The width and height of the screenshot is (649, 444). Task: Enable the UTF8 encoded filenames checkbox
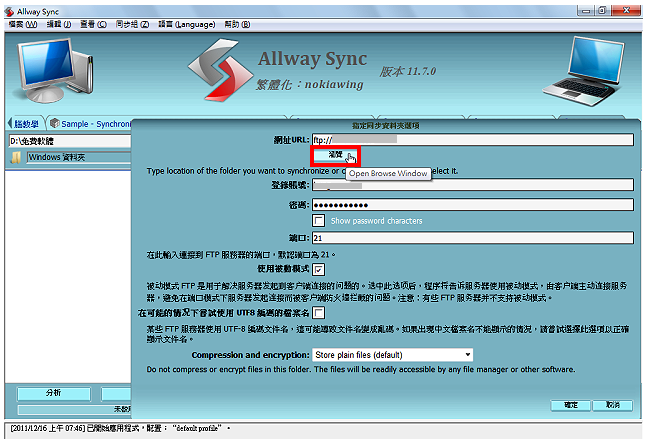point(318,313)
